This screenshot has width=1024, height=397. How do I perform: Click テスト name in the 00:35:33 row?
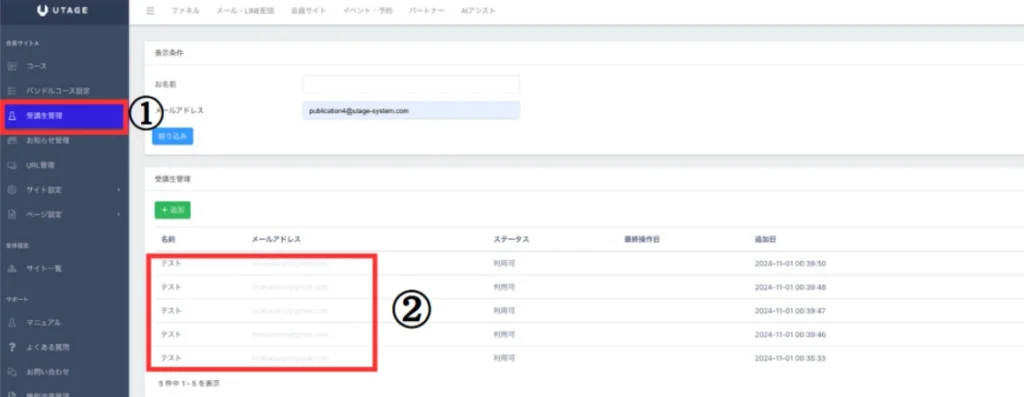click(170, 358)
